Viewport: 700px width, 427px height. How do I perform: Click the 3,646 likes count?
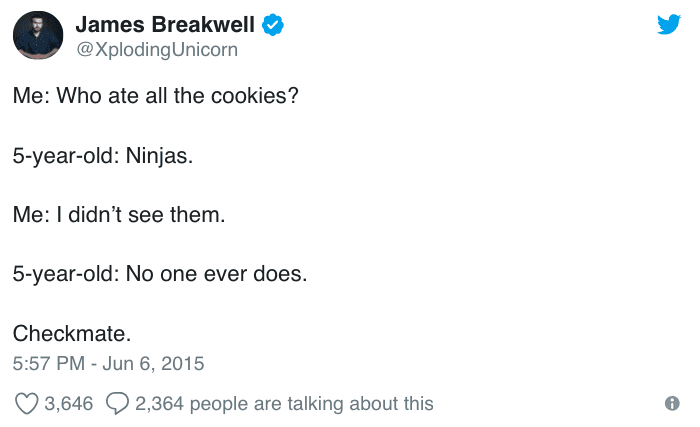(69, 403)
